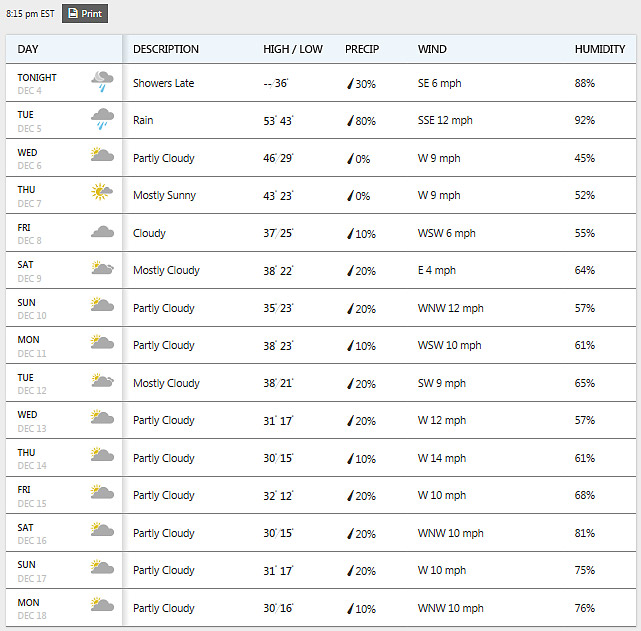Click the 92% humidity value
This screenshot has width=641, height=631.
pyautogui.click(x=585, y=120)
